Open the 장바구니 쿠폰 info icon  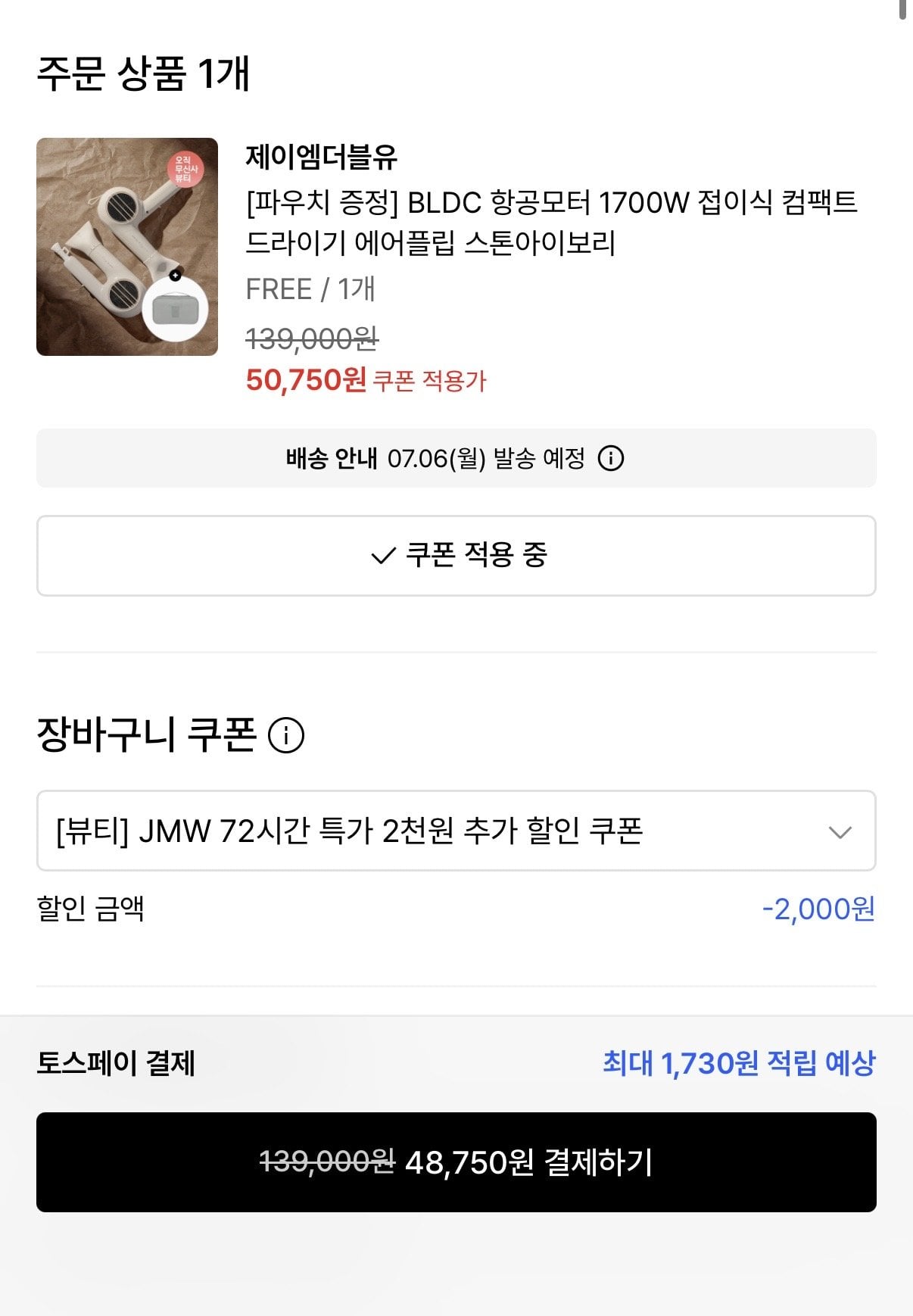coord(286,735)
